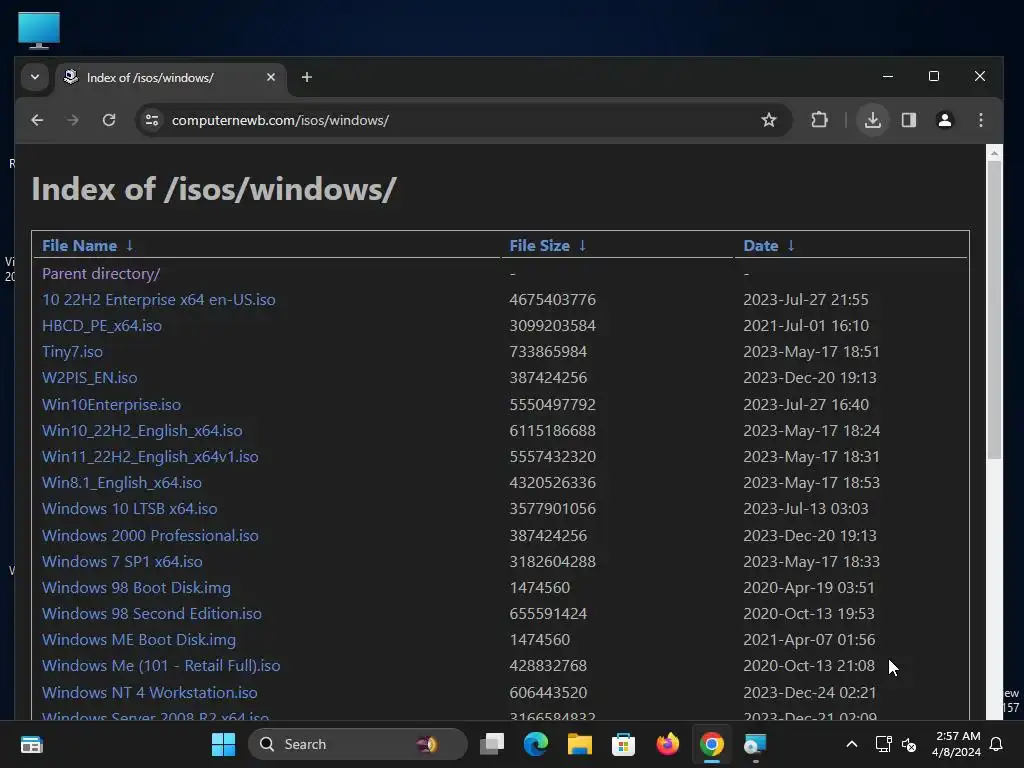Reload the current page
The image size is (1024, 768).
pyautogui.click(x=108, y=120)
